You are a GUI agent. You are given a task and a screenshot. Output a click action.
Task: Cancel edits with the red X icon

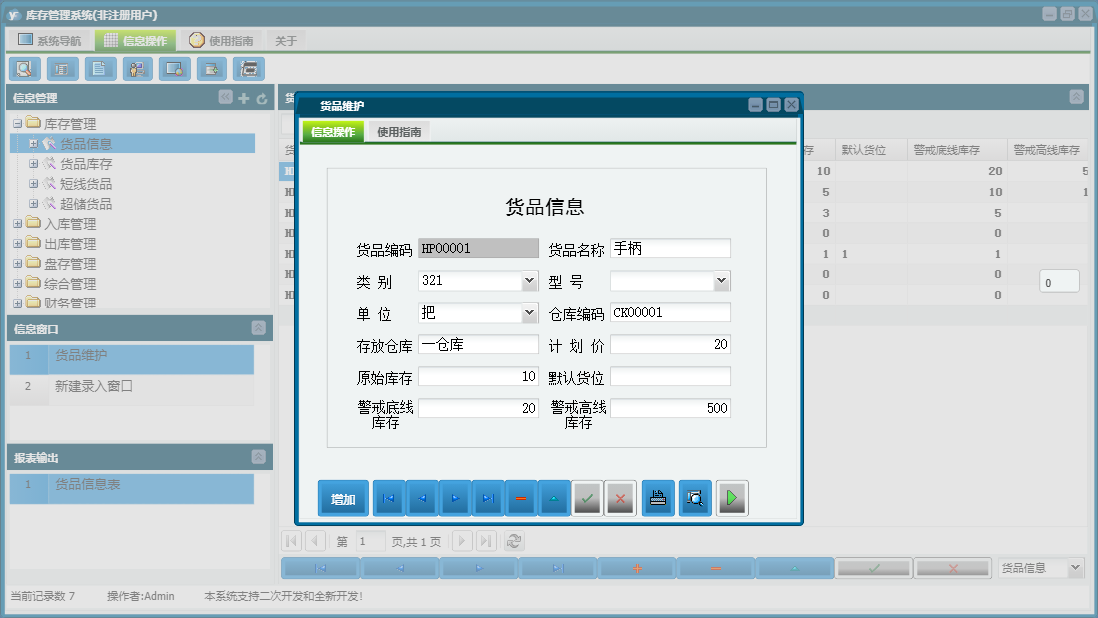point(621,497)
